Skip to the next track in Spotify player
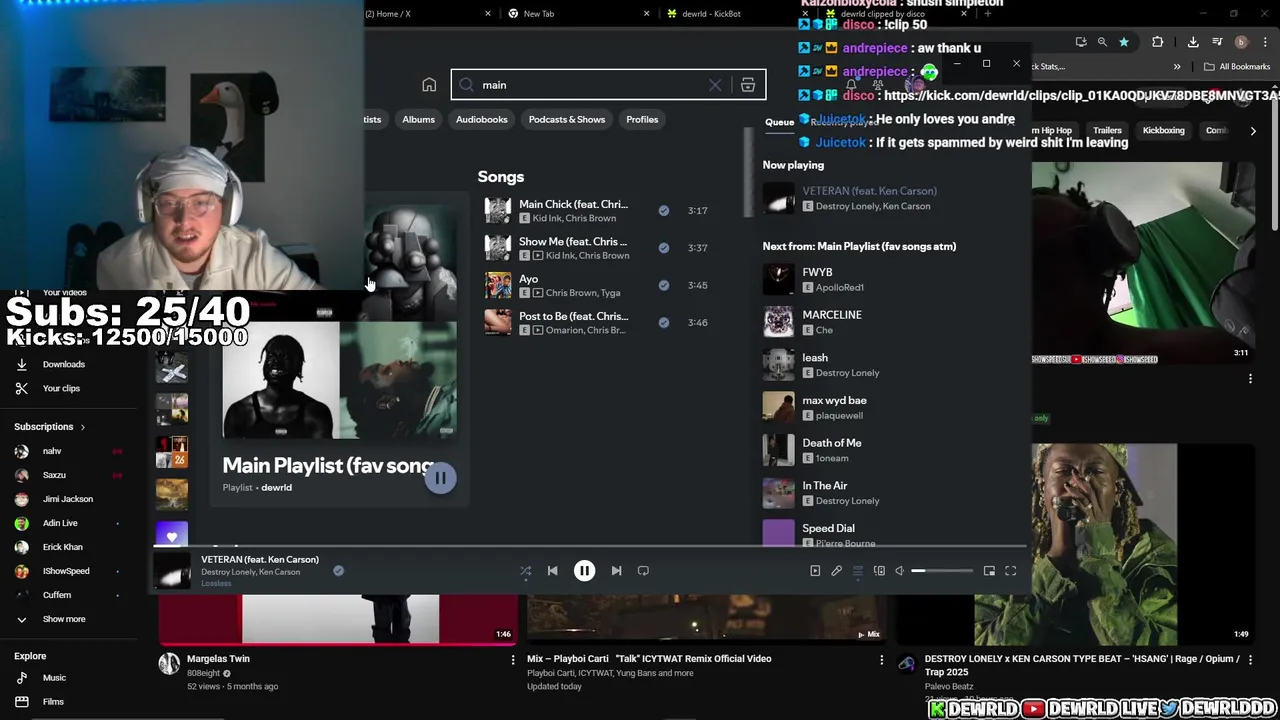 (616, 571)
